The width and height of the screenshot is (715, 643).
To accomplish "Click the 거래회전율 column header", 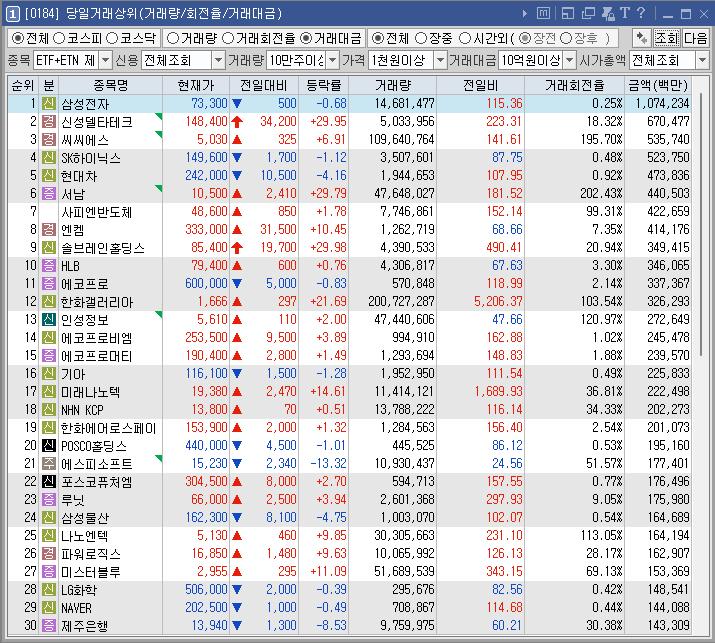I will [x=575, y=85].
